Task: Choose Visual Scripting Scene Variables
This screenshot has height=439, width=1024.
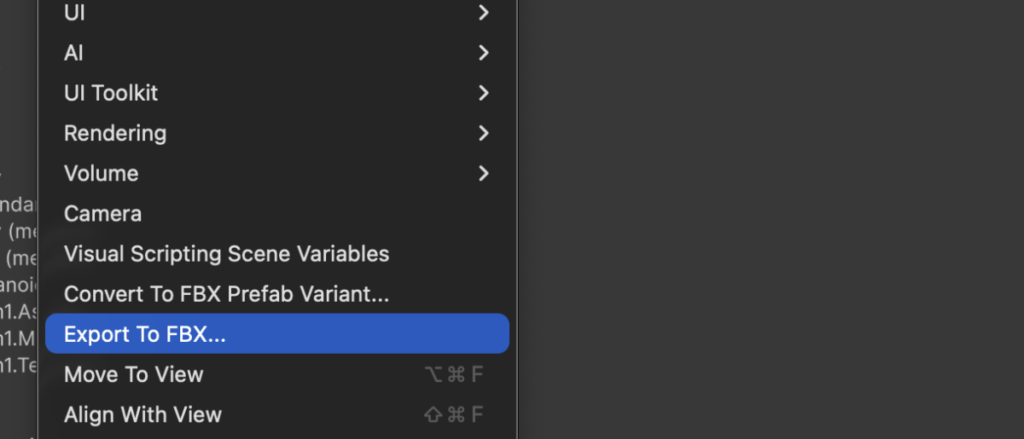Action: point(226,254)
